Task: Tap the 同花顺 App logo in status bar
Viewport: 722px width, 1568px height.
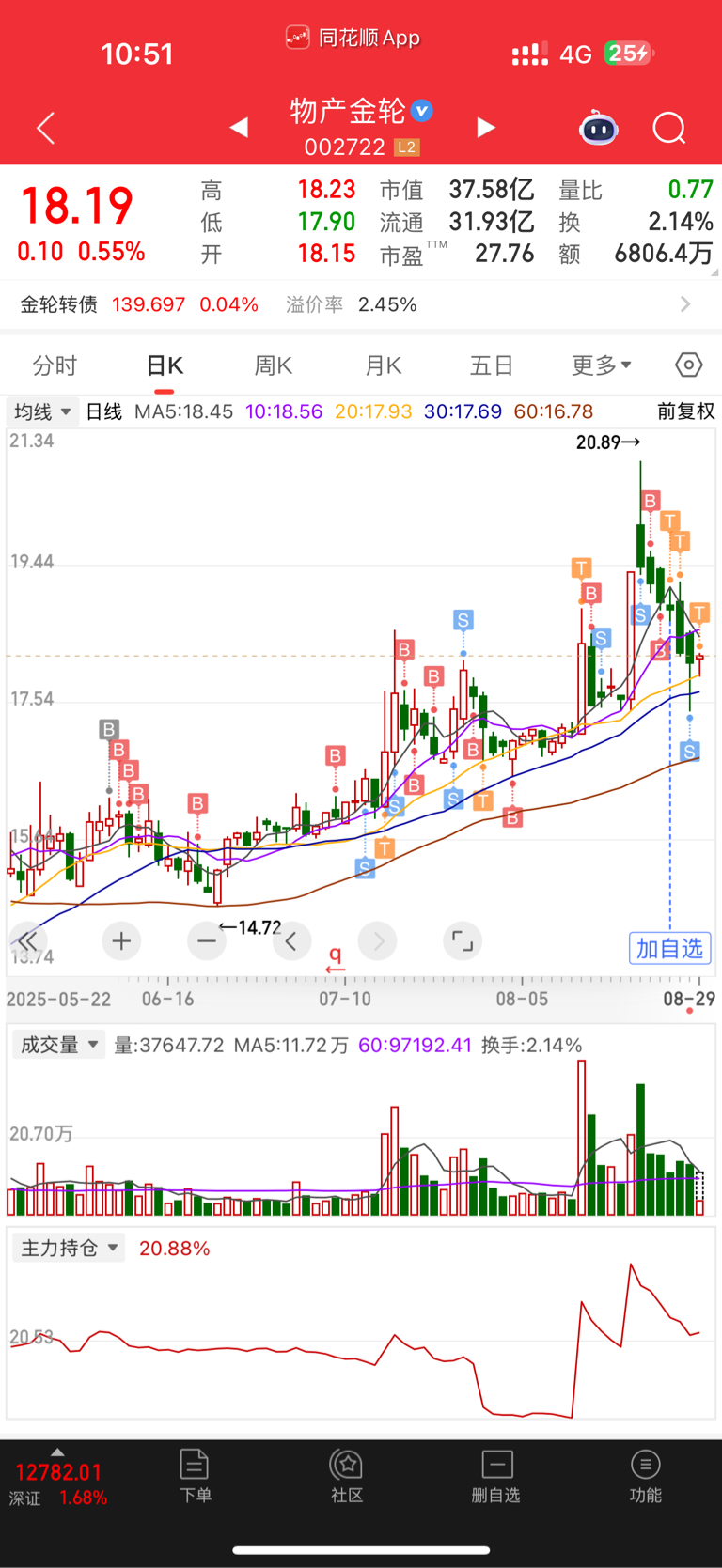Action: coord(298,38)
